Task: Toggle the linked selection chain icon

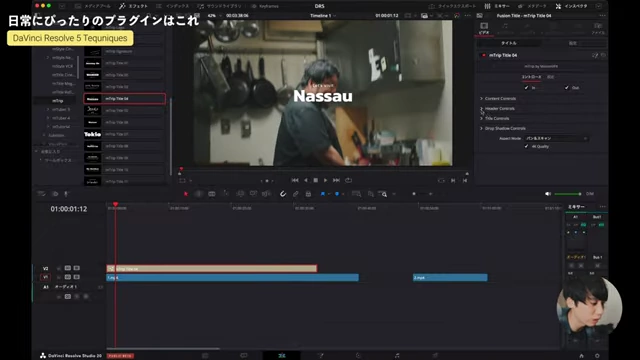Action: pyautogui.click(x=296, y=194)
